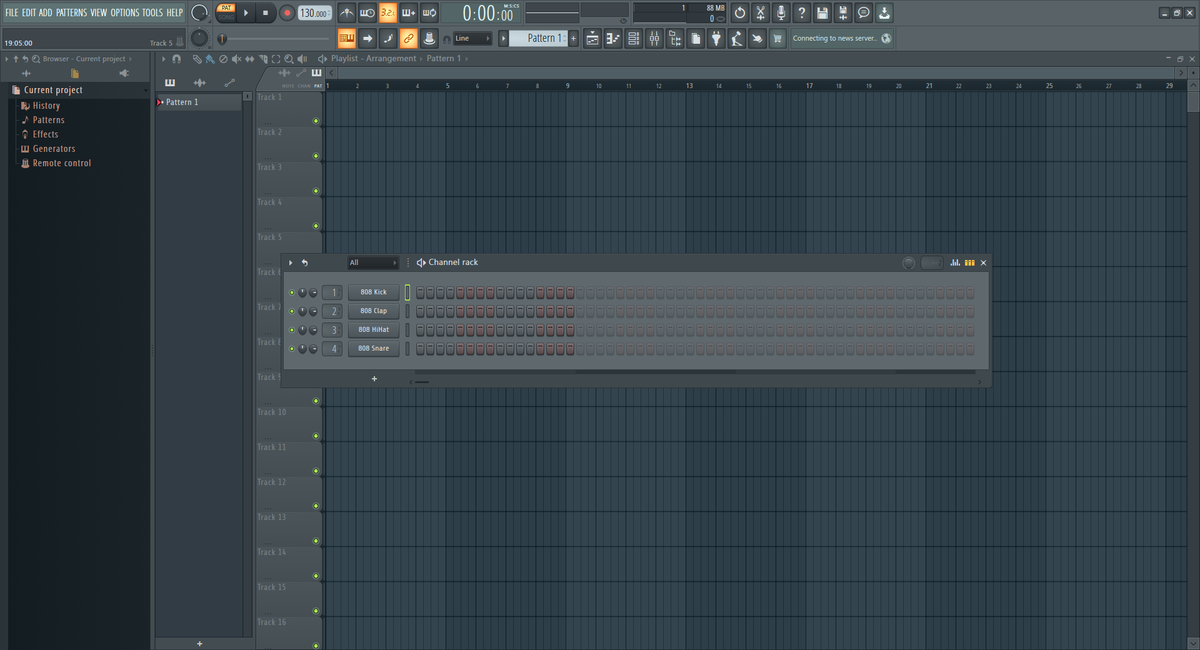Mute the 808 Kick channel green light
The width and height of the screenshot is (1200, 650).
(x=292, y=292)
